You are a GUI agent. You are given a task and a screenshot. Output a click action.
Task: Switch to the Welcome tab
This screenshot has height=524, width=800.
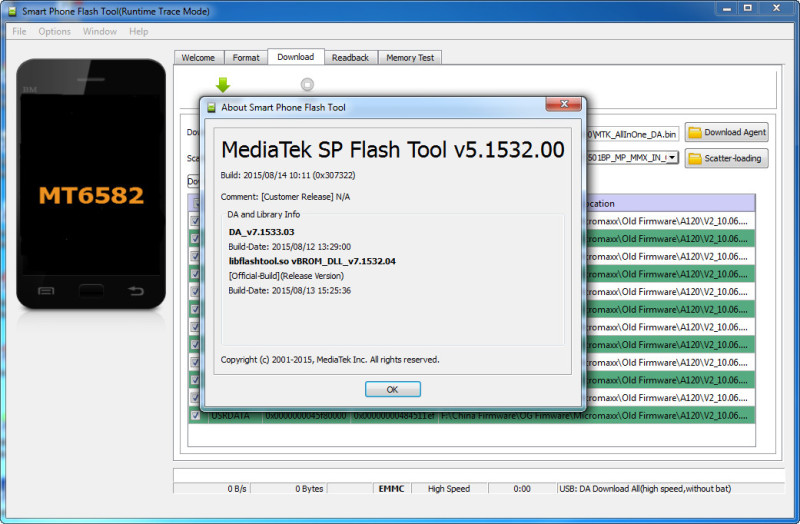click(198, 58)
